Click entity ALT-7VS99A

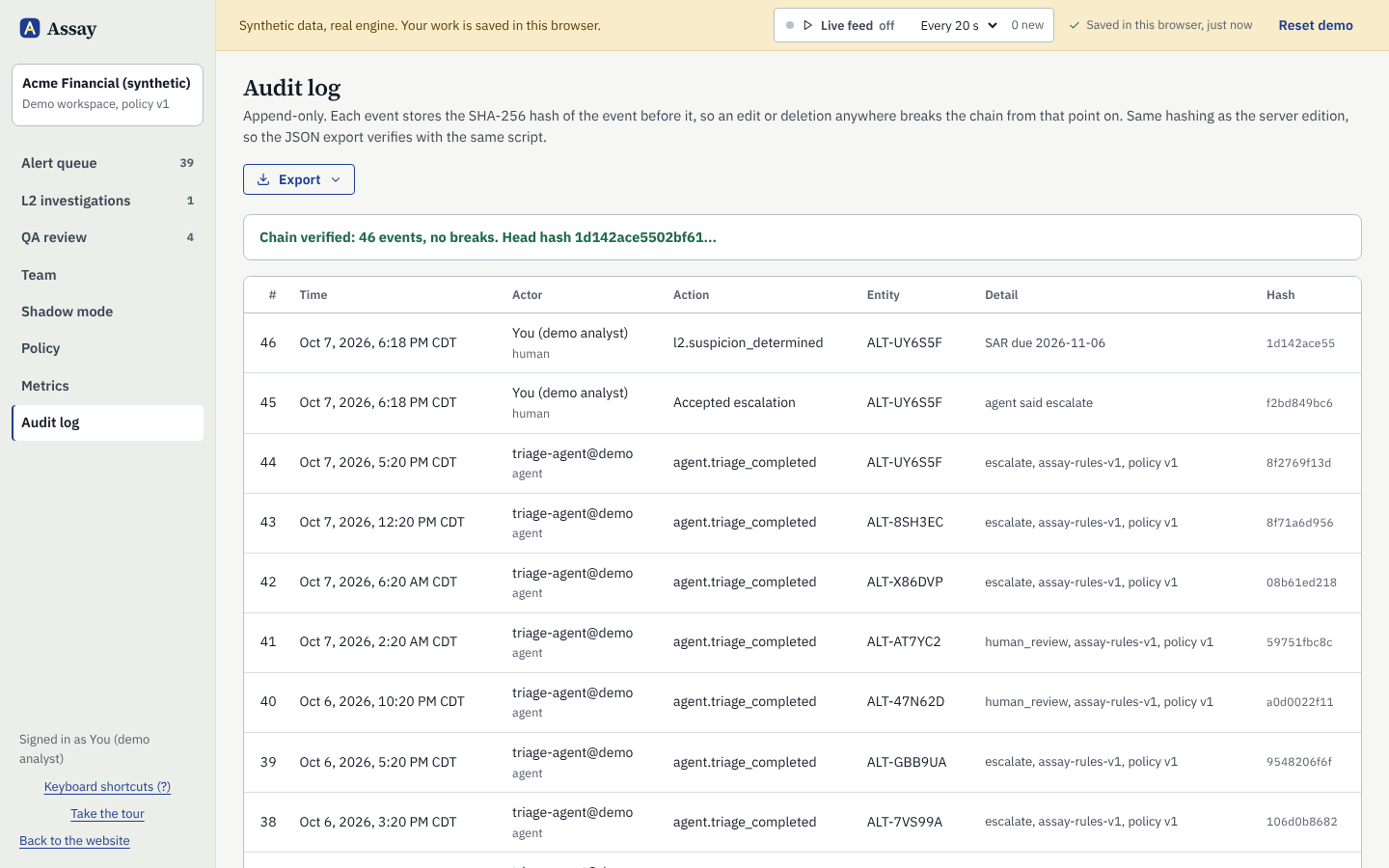coord(905,822)
